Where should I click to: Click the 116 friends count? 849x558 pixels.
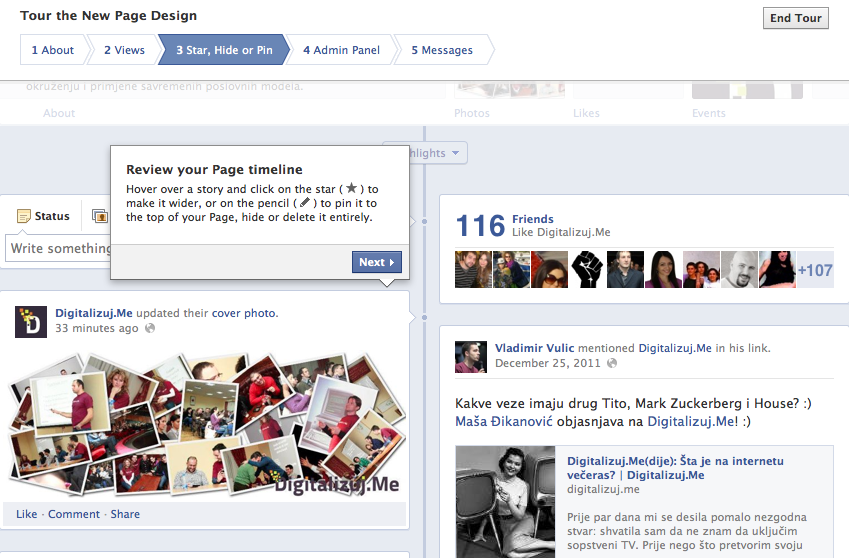(x=480, y=226)
